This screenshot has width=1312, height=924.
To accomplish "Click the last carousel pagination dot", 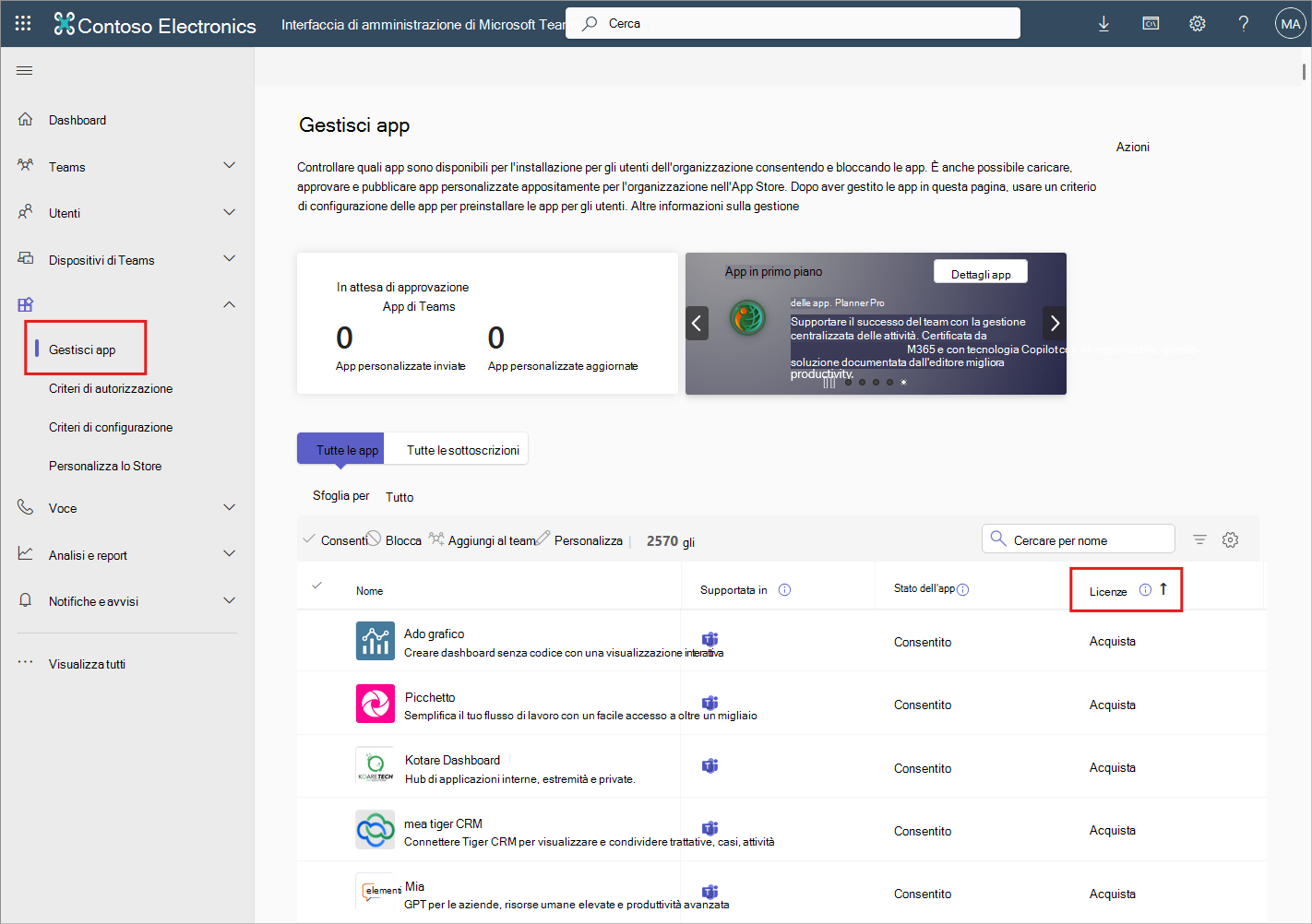I will pos(903,382).
